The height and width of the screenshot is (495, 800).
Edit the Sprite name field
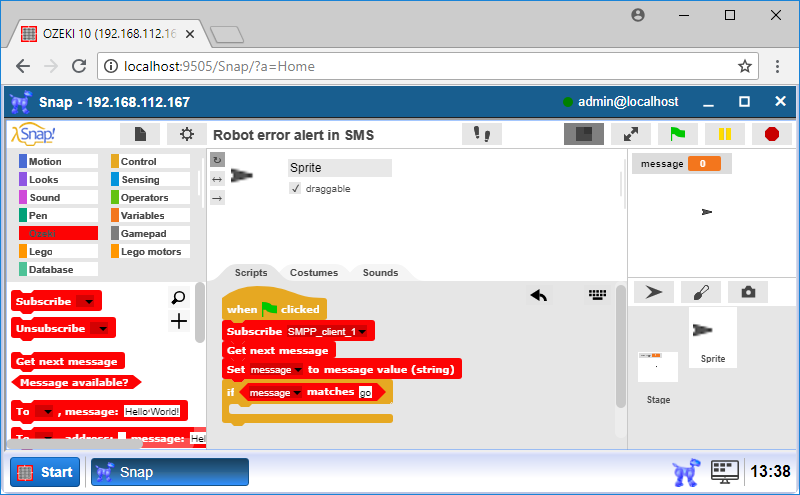pos(340,168)
